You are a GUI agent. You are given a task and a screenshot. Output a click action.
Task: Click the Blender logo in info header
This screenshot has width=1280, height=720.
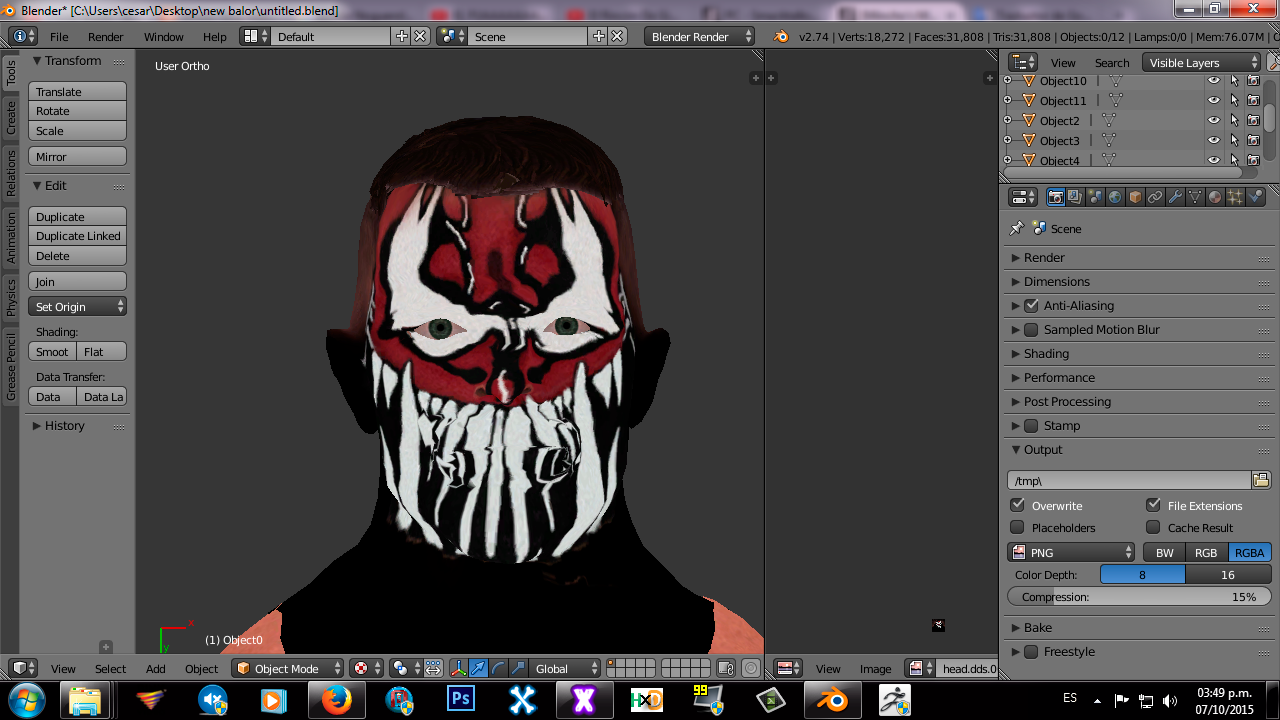(x=780, y=36)
